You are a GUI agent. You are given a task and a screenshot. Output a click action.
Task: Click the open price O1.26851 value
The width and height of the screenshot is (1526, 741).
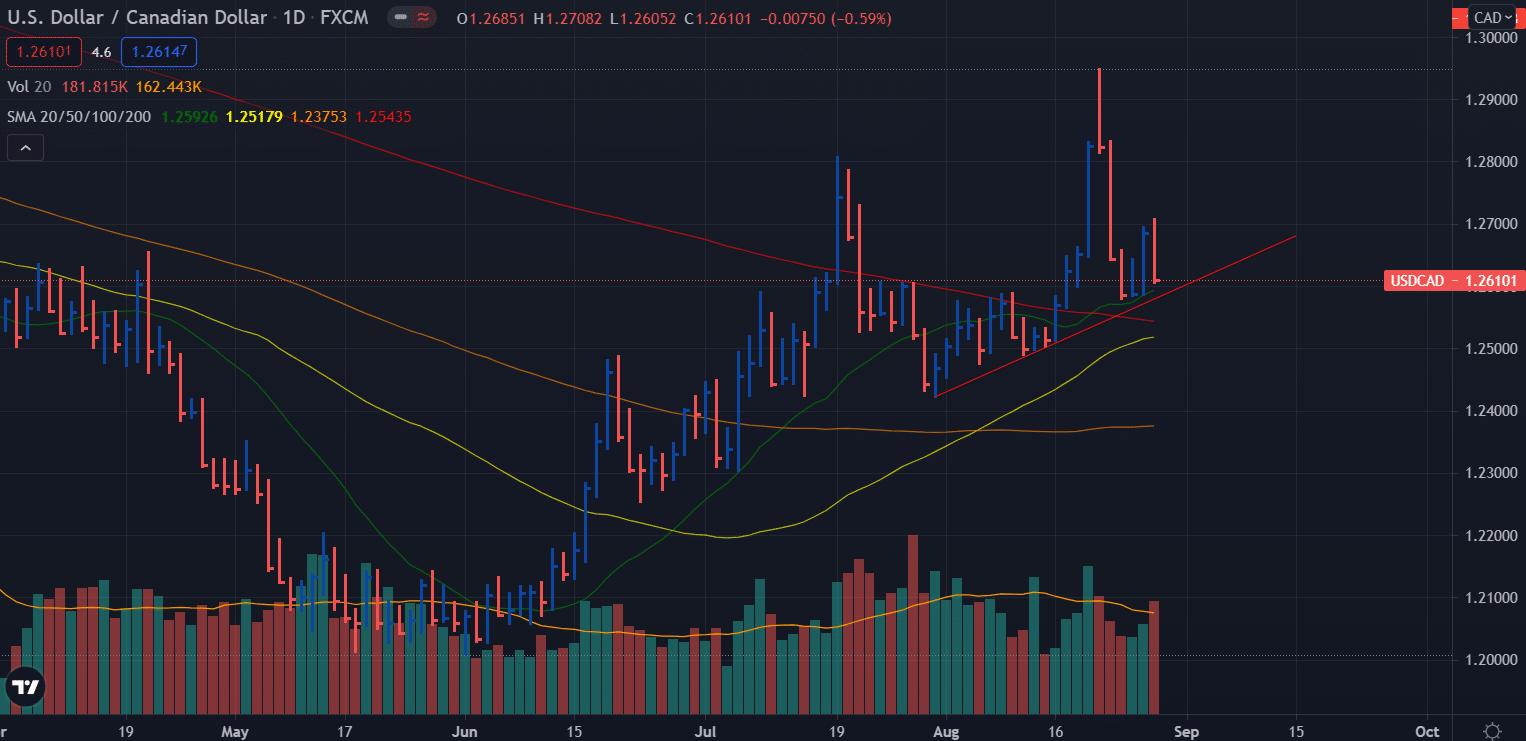490,19
